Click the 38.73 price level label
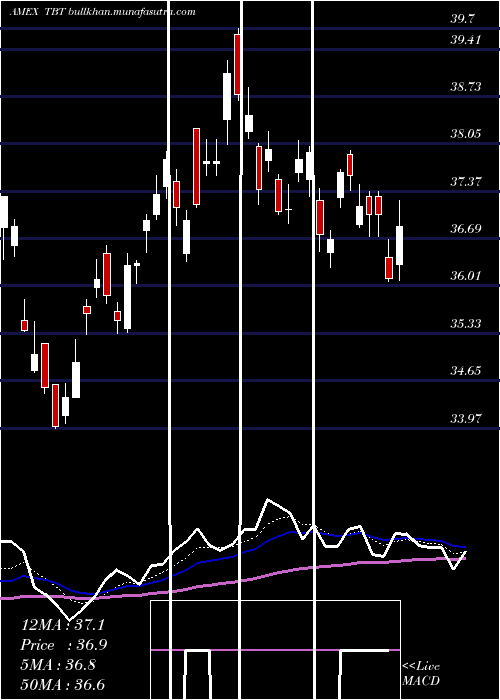Viewport: 500px width, 700px height. point(466,86)
